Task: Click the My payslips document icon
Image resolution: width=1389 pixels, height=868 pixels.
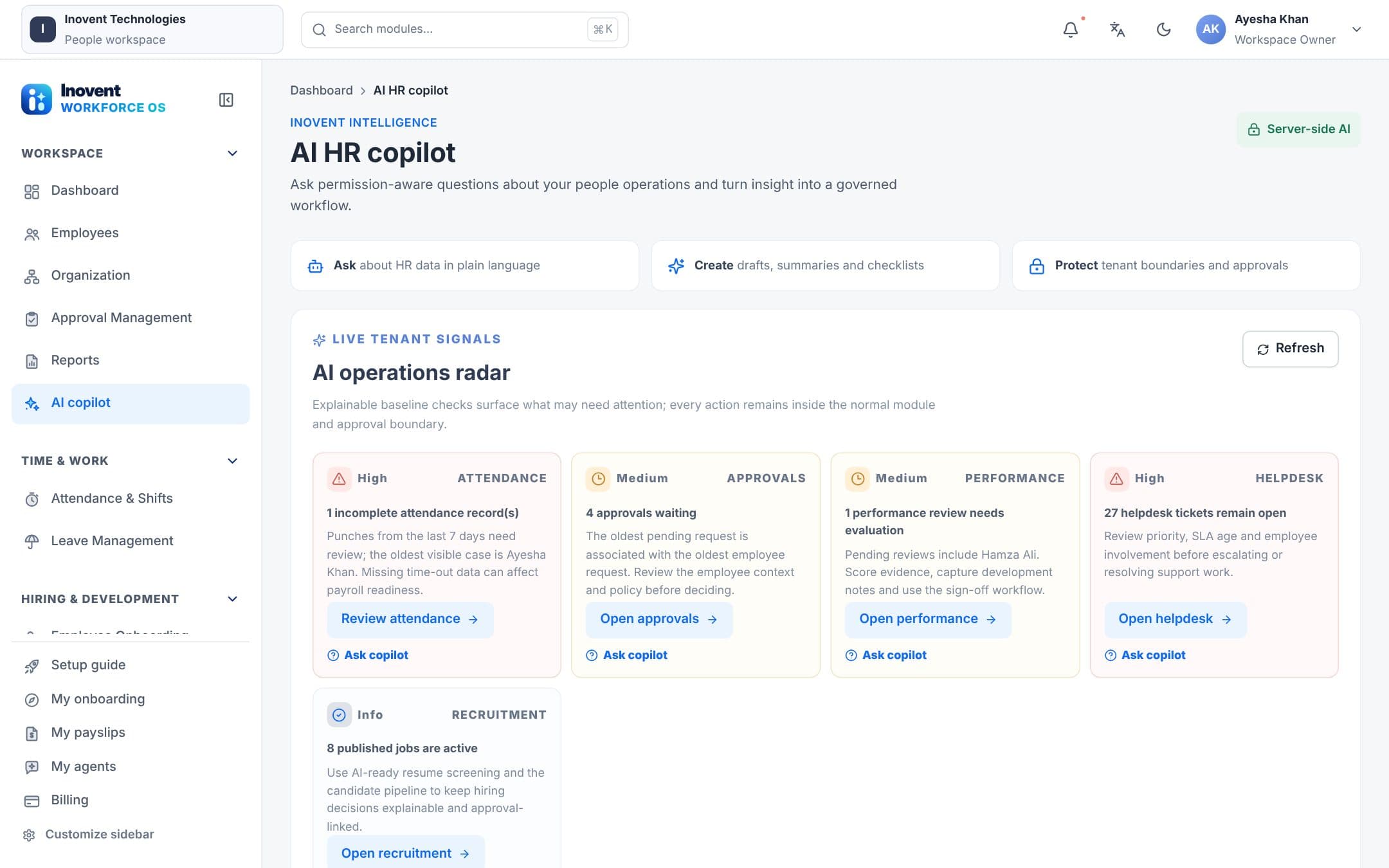Action: click(32, 734)
